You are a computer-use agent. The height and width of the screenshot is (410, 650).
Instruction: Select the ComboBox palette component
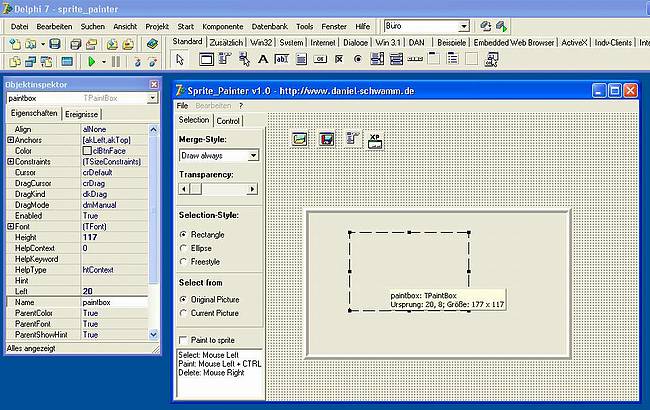(396, 59)
